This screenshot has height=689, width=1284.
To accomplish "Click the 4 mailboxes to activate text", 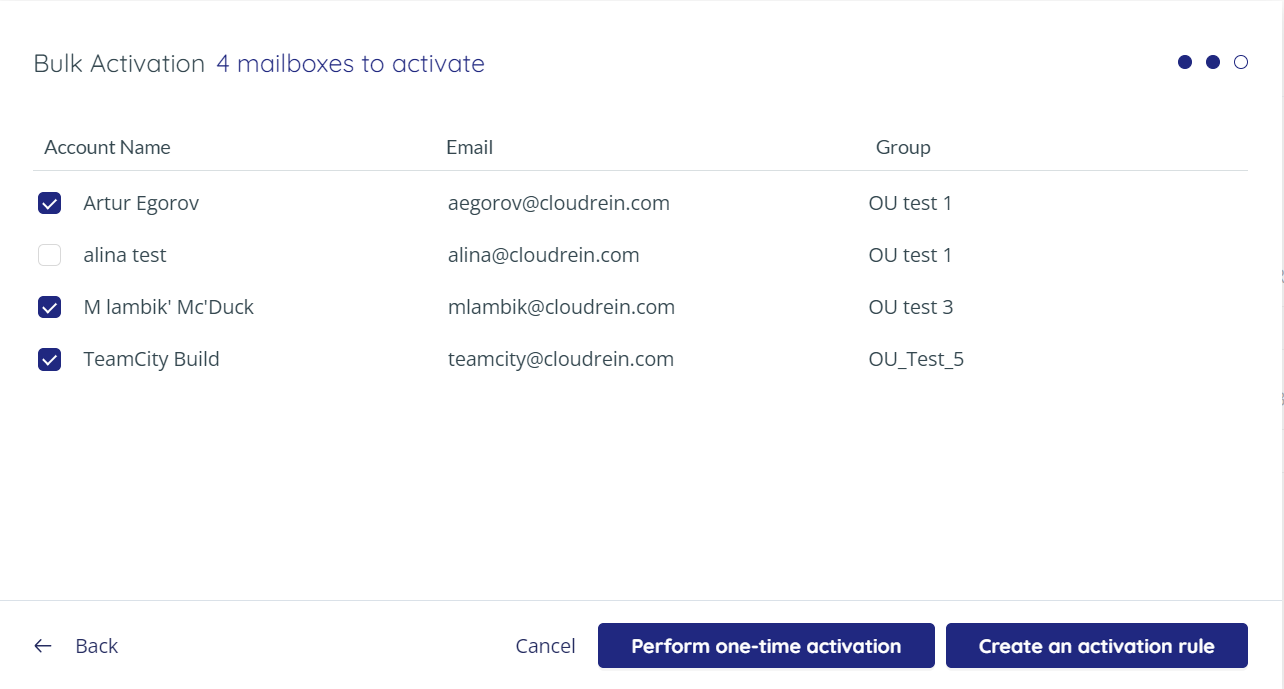I will pyautogui.click(x=350, y=63).
